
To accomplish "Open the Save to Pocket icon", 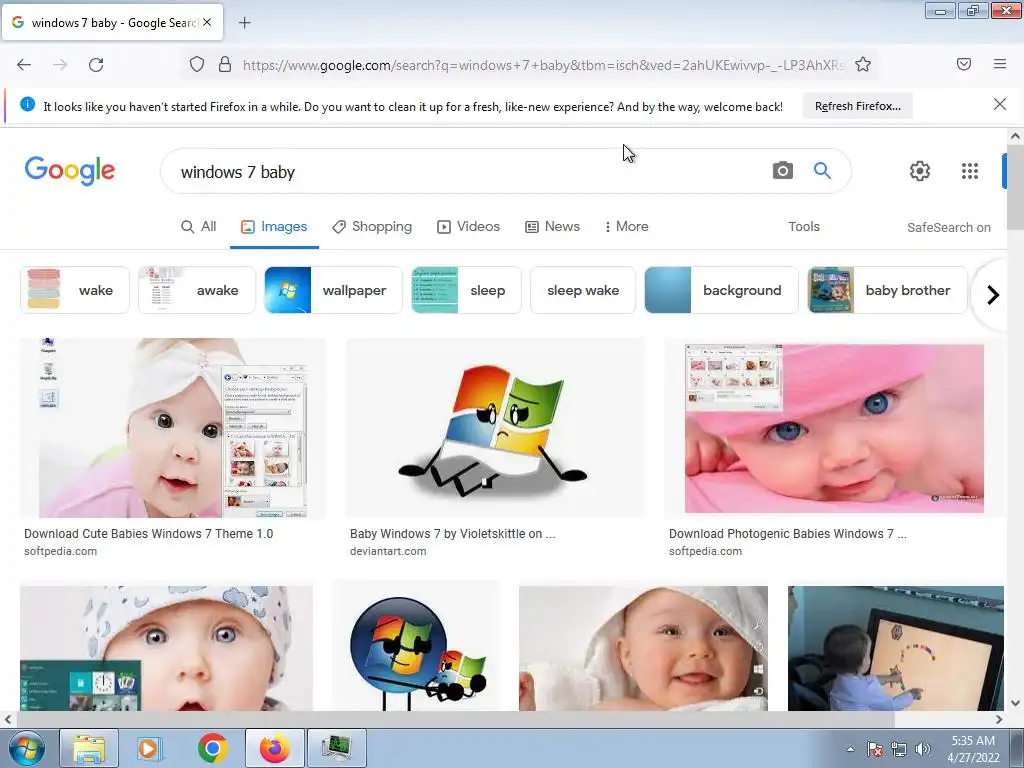I will 963,64.
